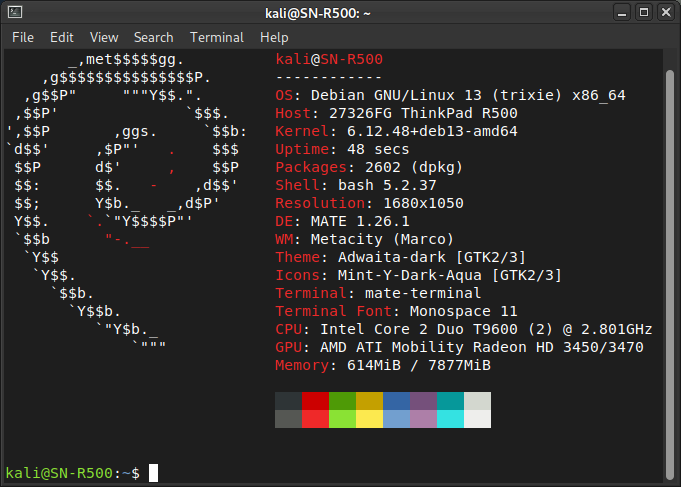The image size is (681, 487).
Task: Maximize the terminal window
Action: [641, 12]
